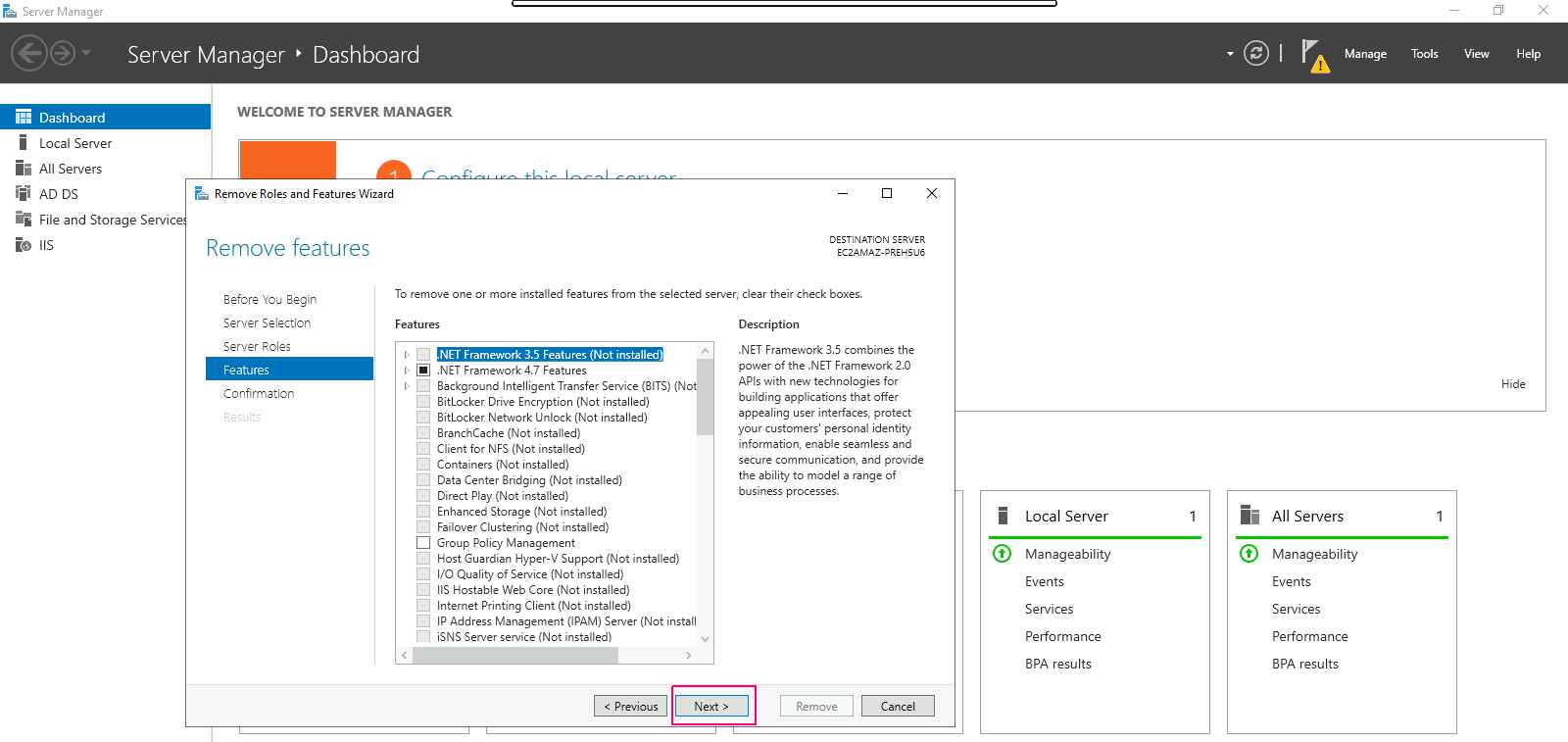Click the Previous button in the wizard
This screenshot has width=1568, height=742.
[x=630, y=706]
